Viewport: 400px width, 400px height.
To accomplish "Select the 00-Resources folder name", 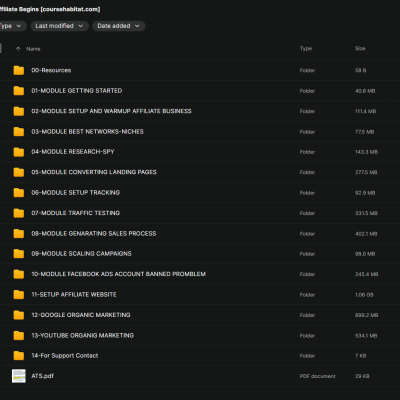I will pos(51,70).
